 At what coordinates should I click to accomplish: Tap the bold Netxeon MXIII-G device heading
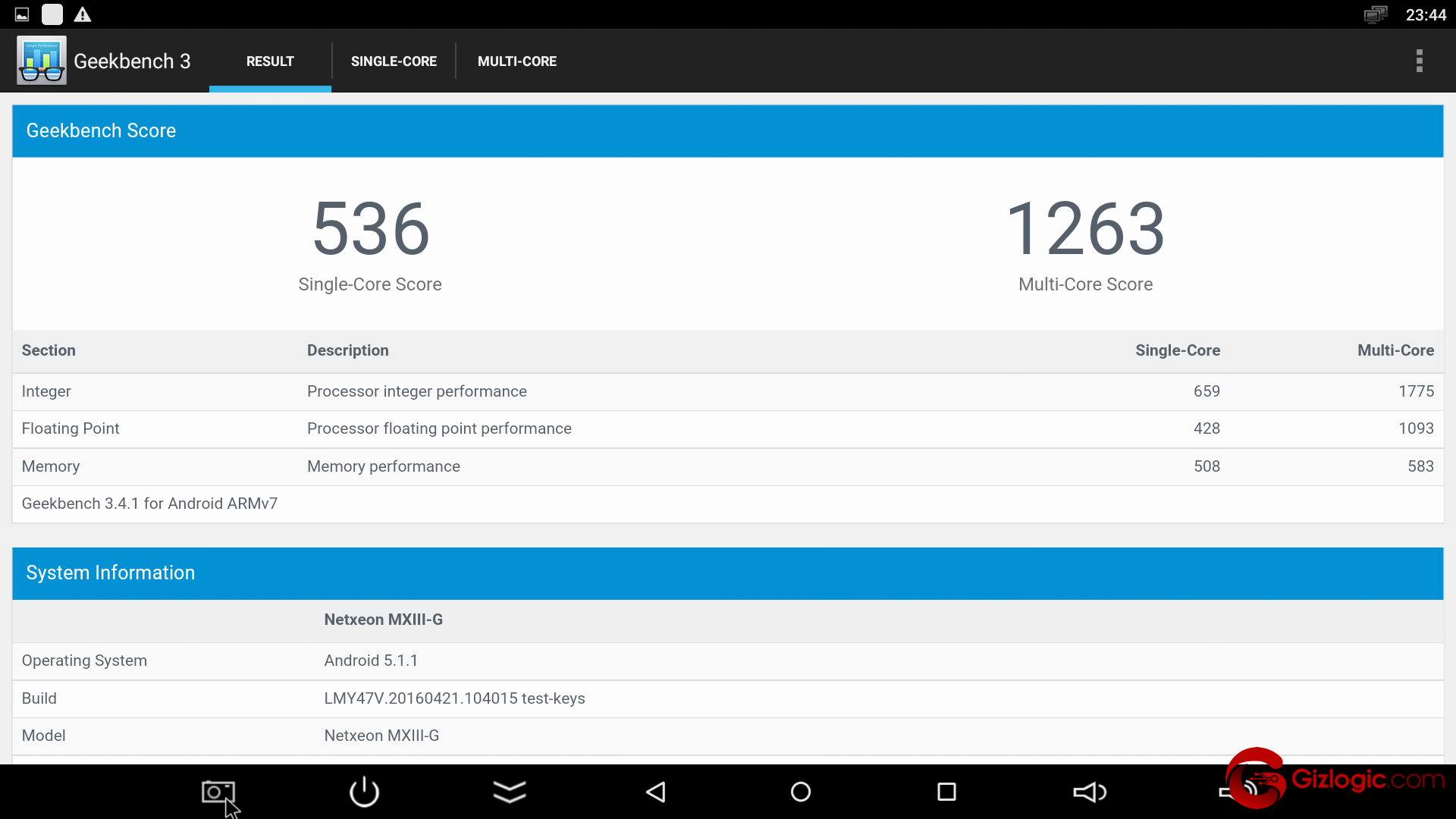(x=384, y=620)
